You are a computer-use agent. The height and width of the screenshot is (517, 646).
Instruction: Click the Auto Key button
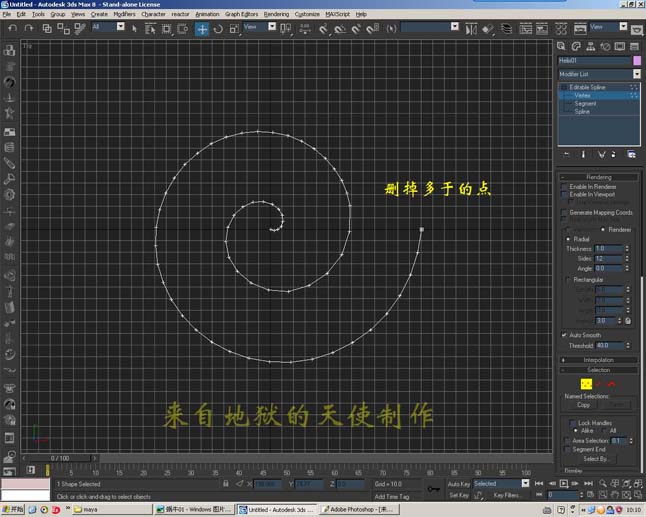coord(459,484)
